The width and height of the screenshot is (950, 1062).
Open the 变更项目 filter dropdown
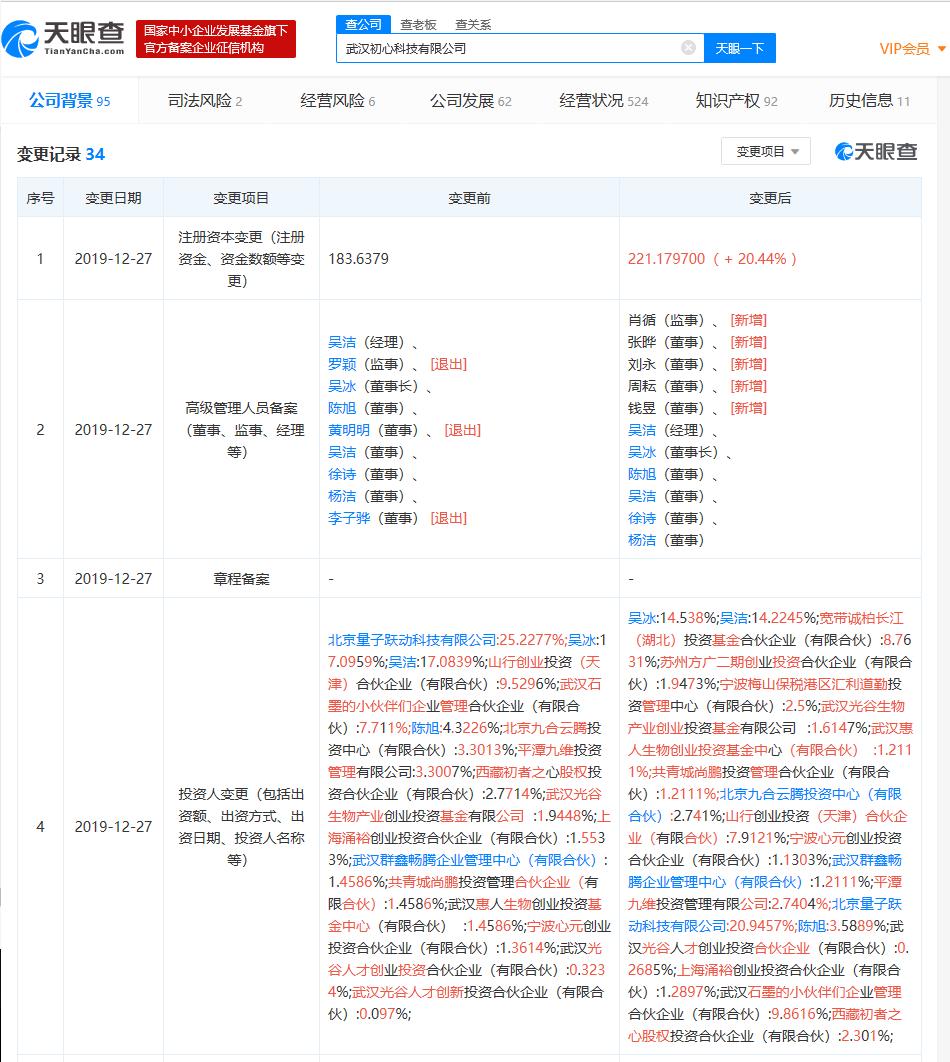(765, 150)
